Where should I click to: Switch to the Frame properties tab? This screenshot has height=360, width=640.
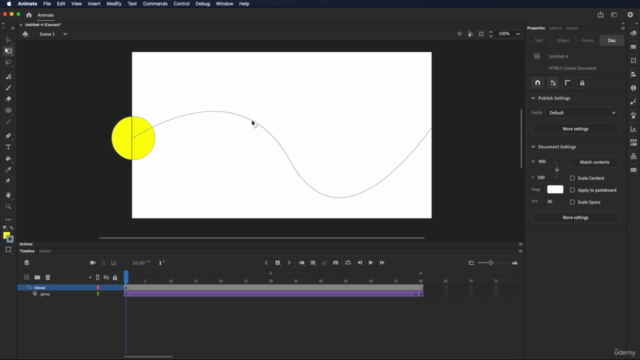point(587,40)
